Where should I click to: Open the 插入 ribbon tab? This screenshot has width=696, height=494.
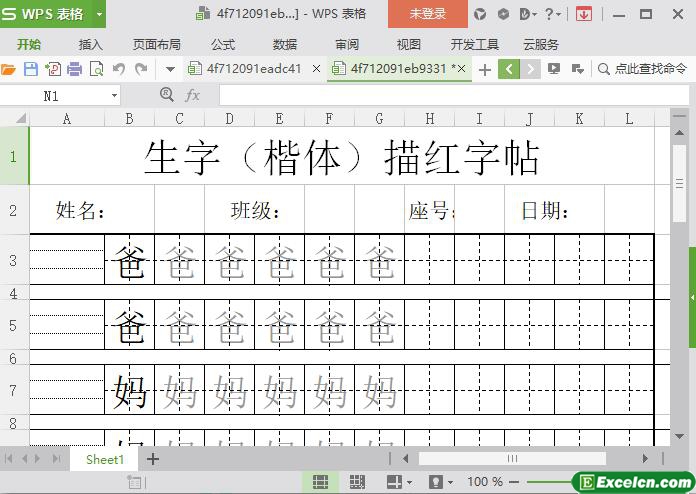(x=91, y=44)
